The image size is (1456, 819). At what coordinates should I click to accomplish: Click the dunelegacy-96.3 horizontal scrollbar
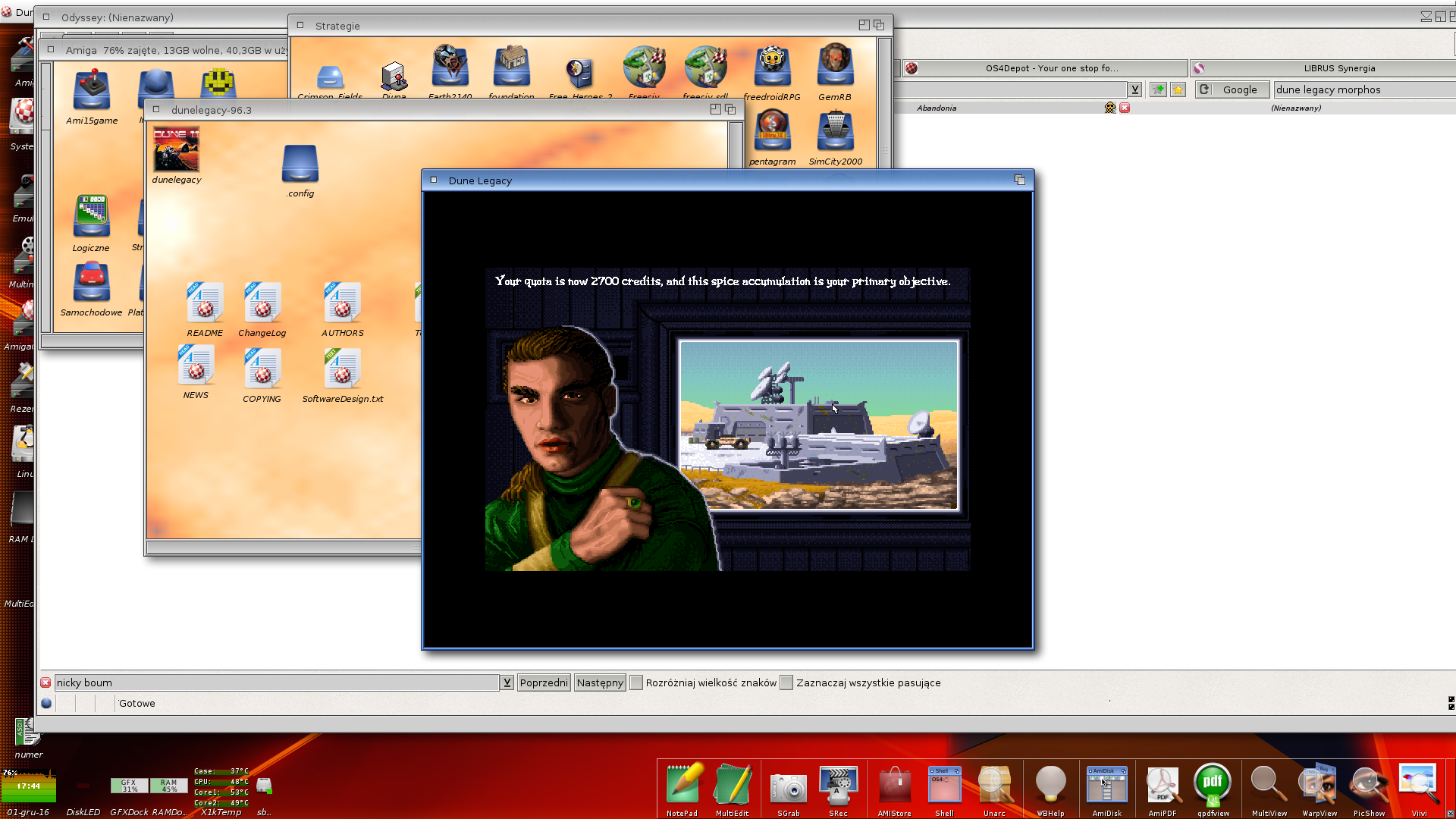click(284, 547)
